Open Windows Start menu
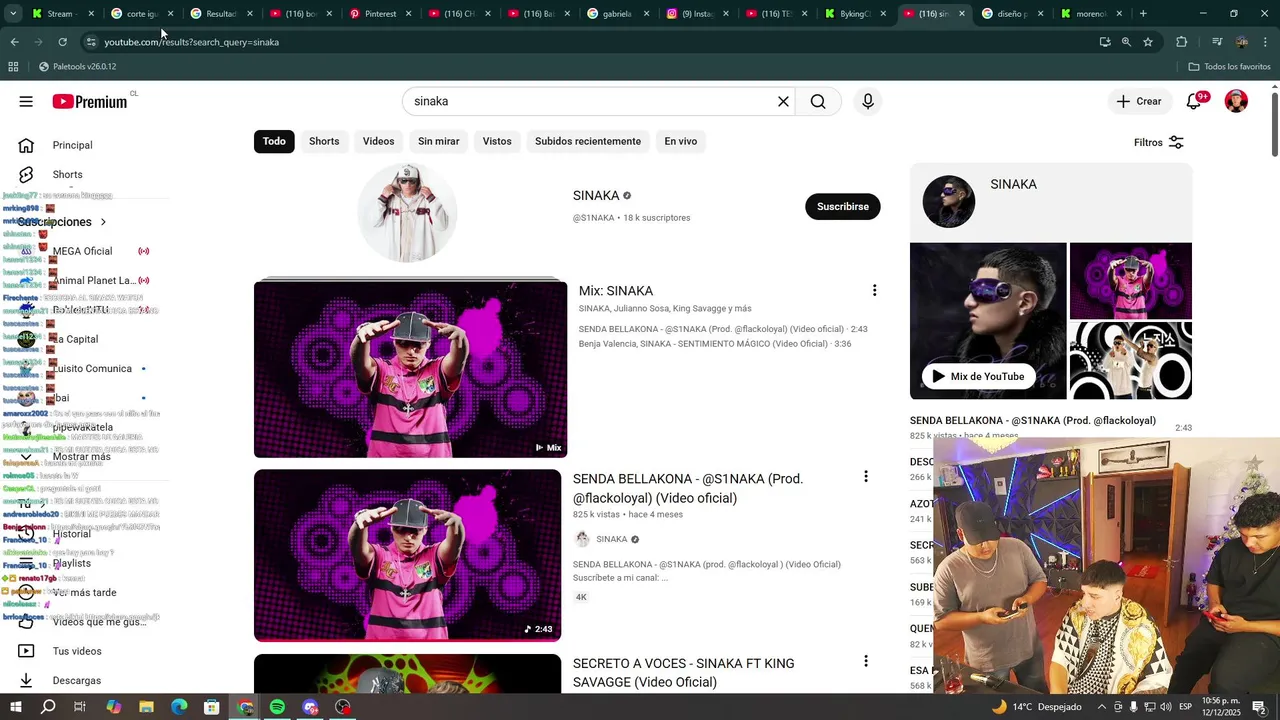 point(16,707)
